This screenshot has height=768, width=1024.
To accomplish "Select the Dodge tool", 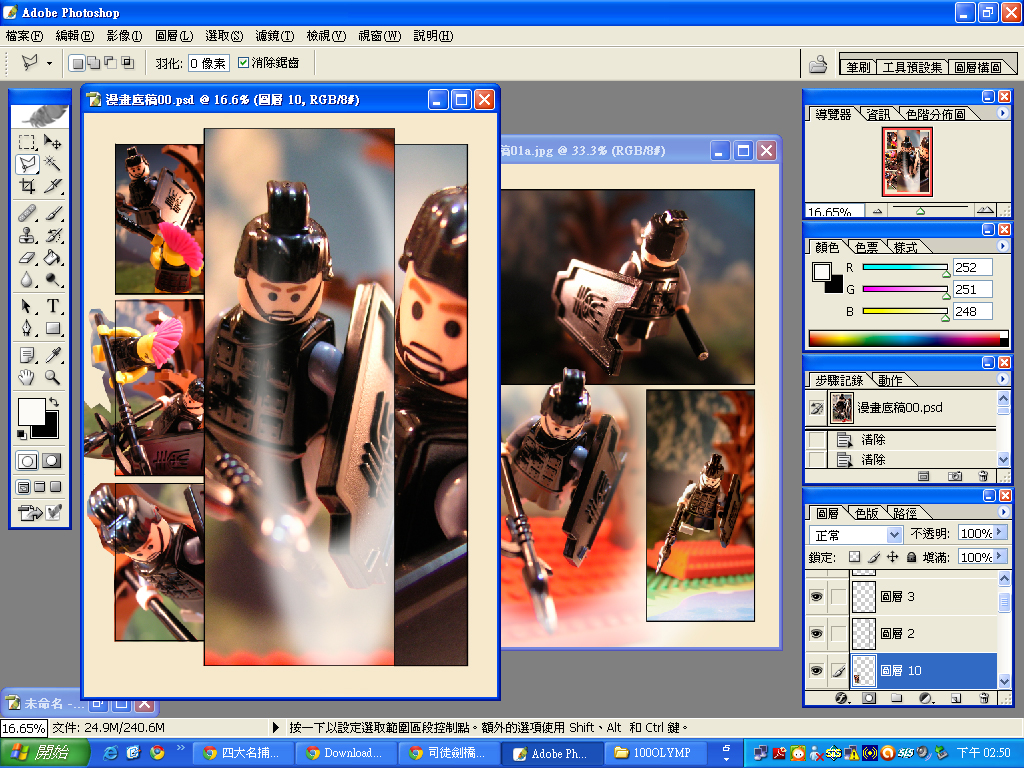I will point(53,280).
